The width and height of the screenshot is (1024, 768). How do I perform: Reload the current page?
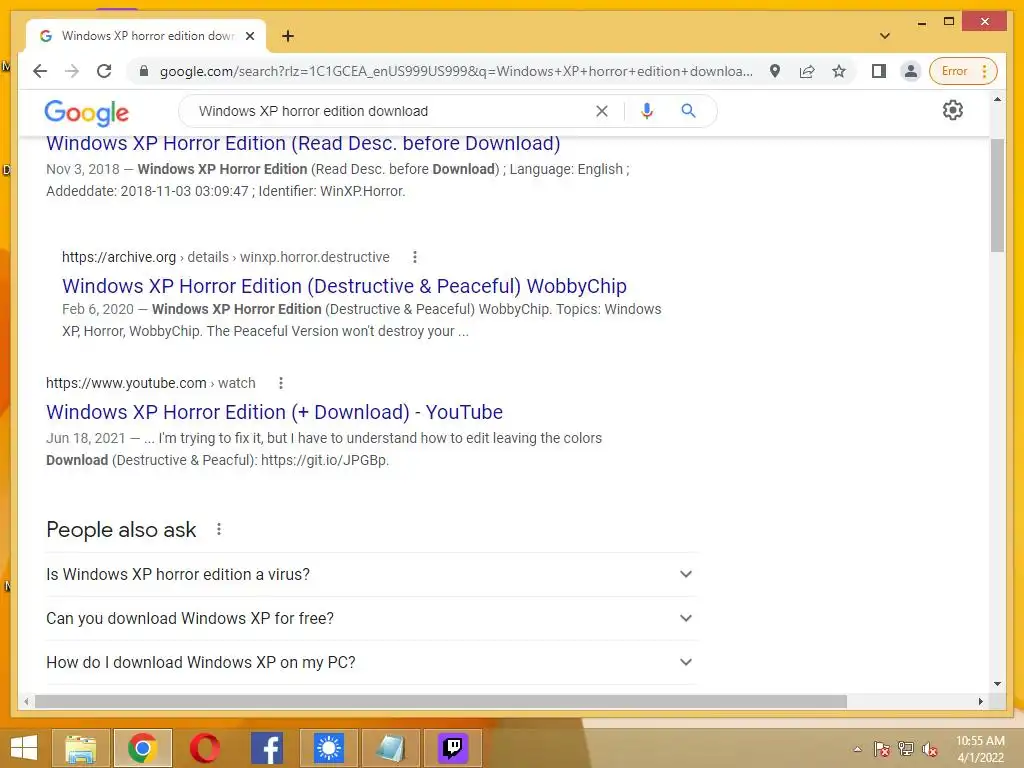(104, 71)
